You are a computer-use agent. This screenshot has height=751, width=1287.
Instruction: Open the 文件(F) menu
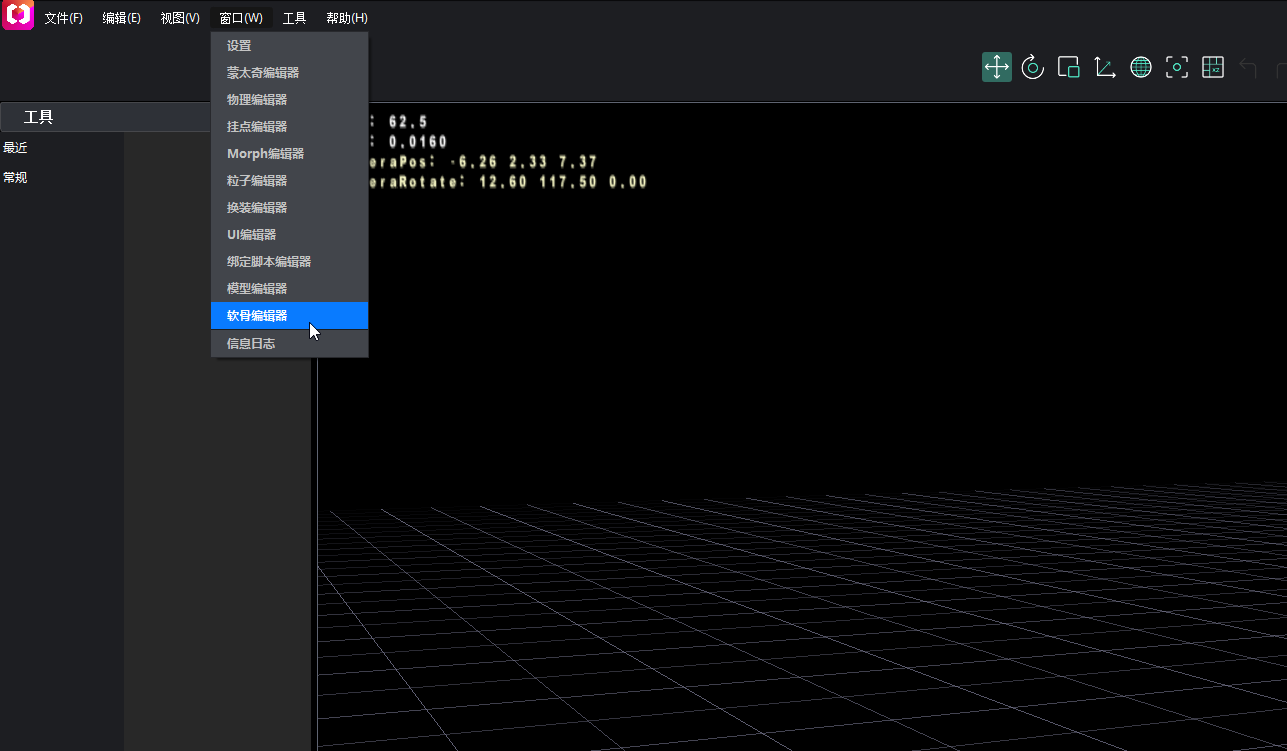(x=64, y=18)
